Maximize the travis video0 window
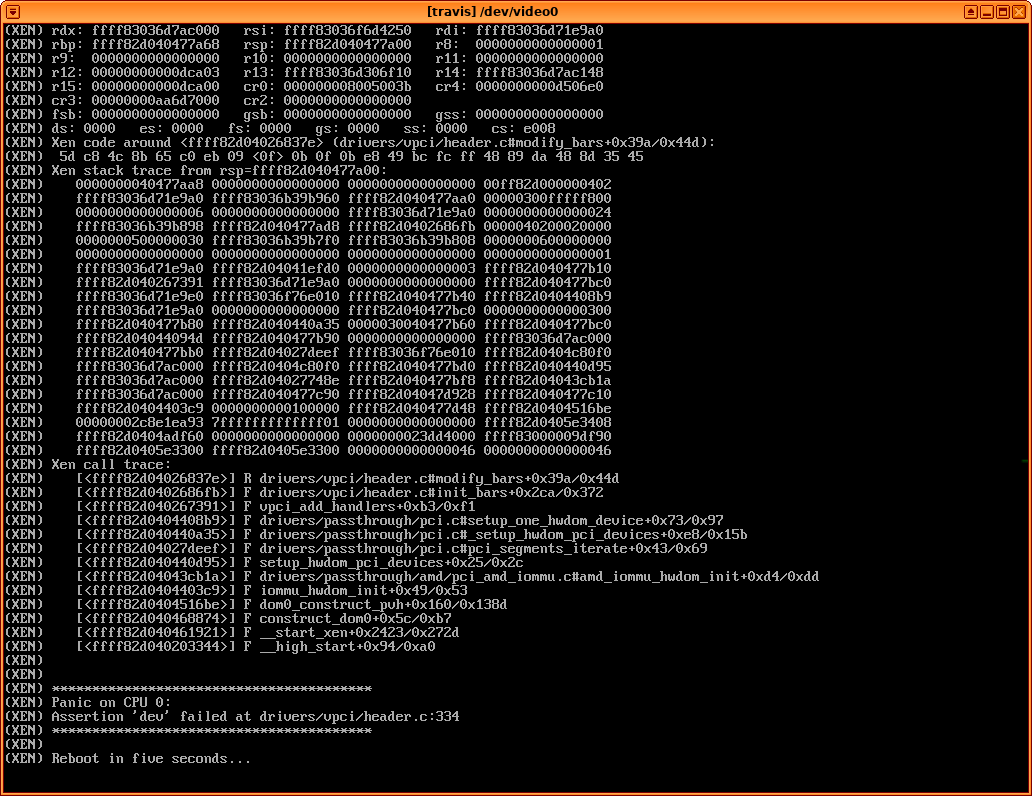This screenshot has height=796, width=1032. click(x=1004, y=11)
